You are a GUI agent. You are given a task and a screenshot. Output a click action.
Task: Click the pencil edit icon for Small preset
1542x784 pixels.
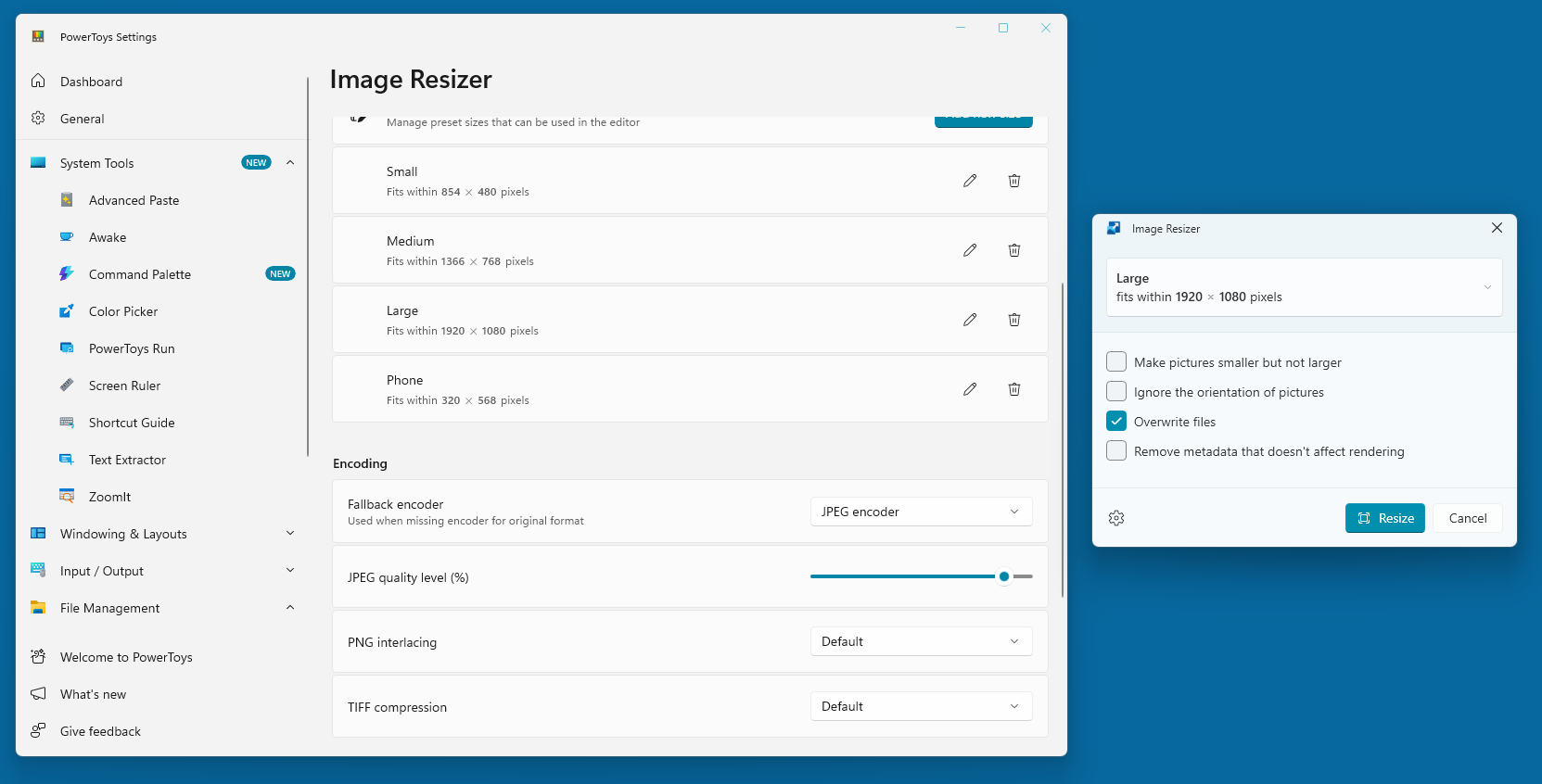(x=970, y=181)
